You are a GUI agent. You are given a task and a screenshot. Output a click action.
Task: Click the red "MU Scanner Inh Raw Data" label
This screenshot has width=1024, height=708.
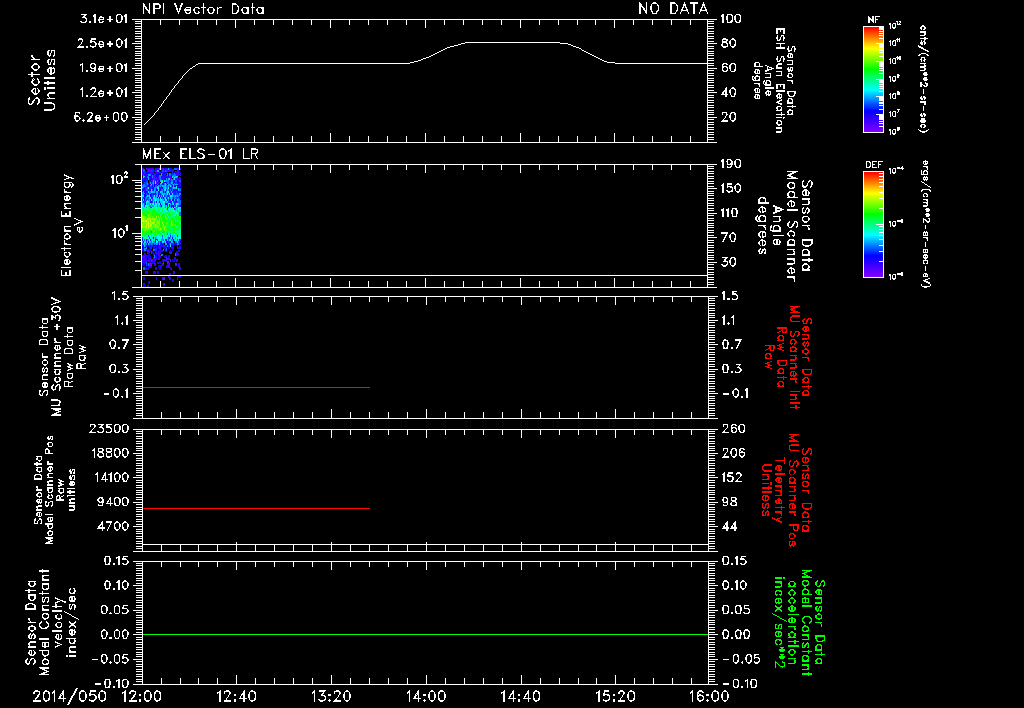(789, 357)
